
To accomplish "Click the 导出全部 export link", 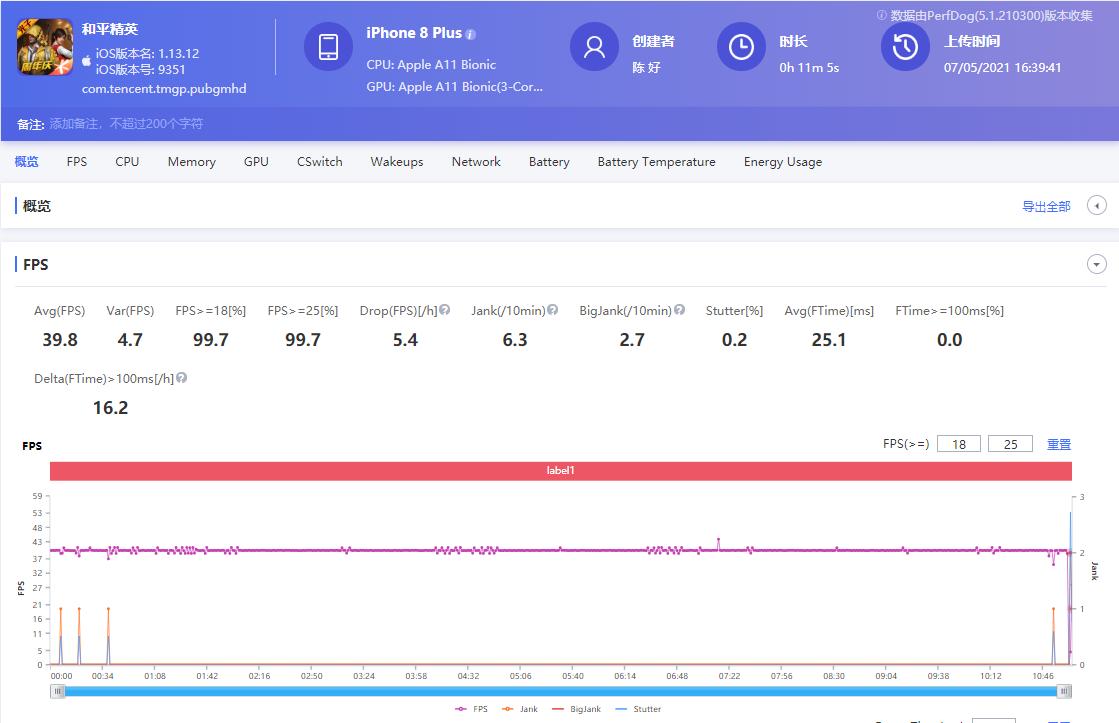I will tap(1046, 207).
